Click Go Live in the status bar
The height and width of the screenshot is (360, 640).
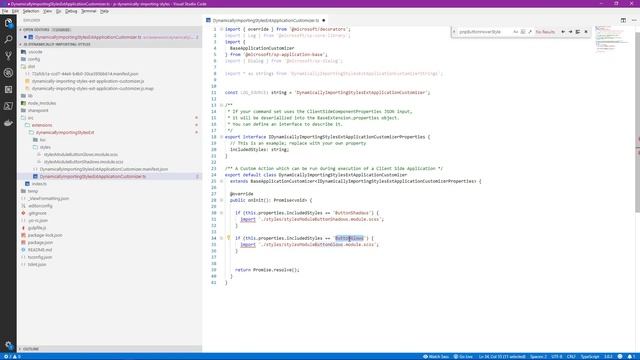click(x=463, y=356)
